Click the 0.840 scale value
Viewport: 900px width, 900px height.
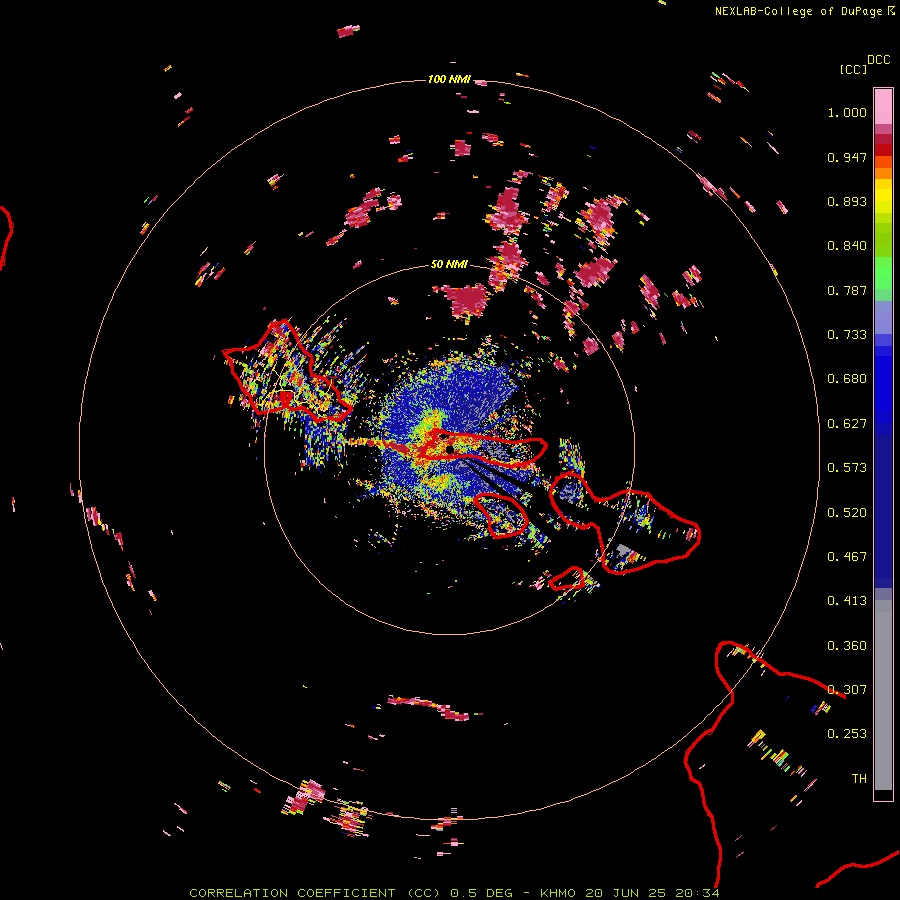(847, 246)
